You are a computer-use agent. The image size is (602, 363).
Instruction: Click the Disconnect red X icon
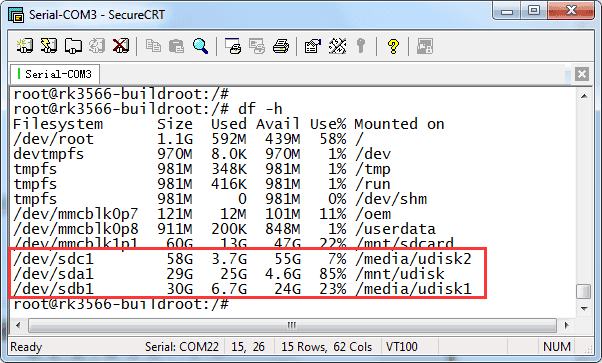[121, 46]
